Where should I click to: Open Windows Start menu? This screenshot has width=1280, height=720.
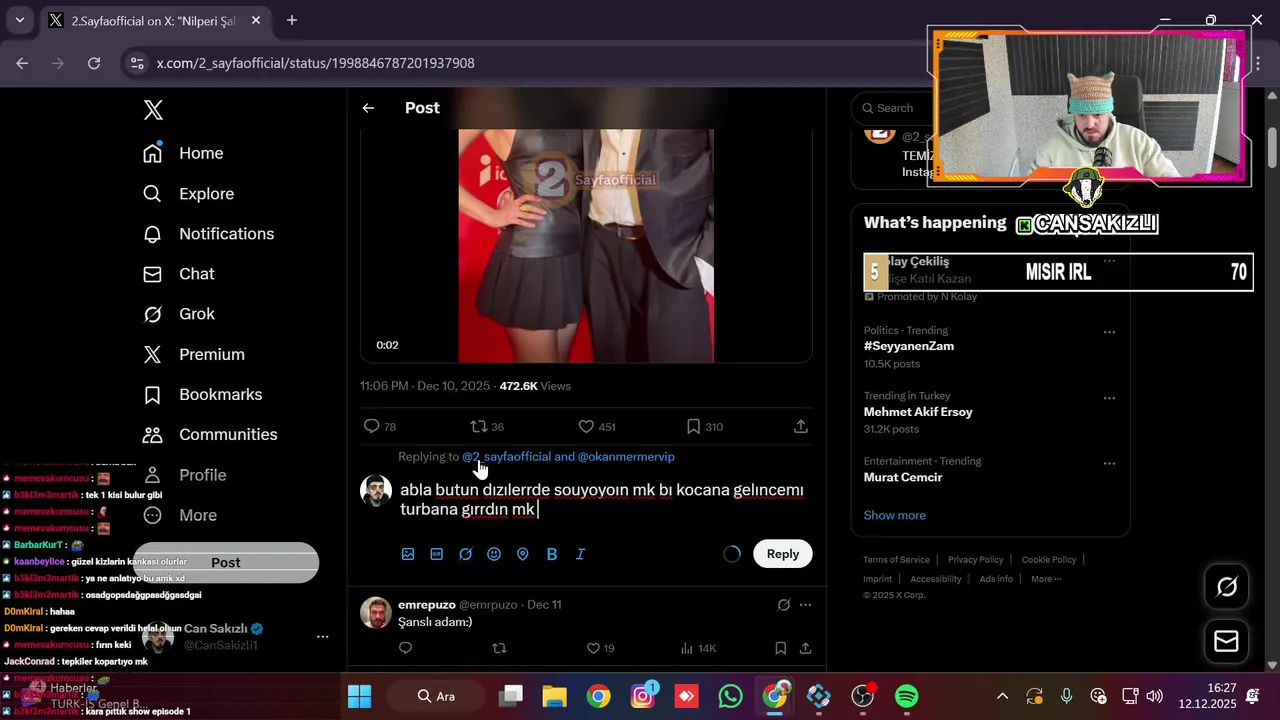(359, 696)
